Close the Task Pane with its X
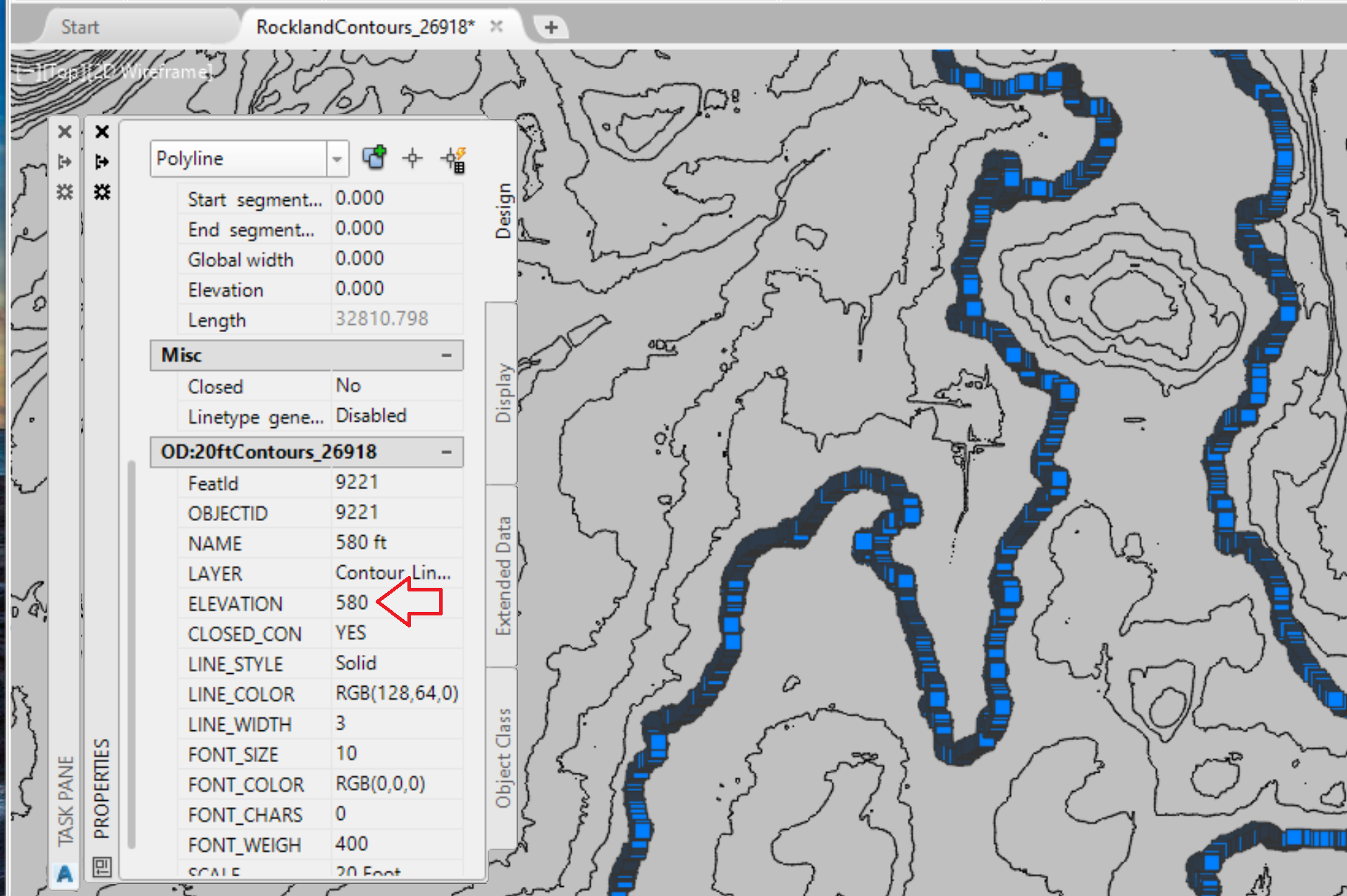1347x896 pixels. coord(65,131)
